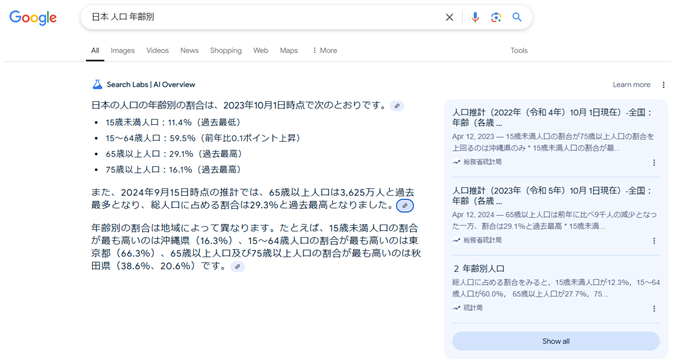Start voice search with the microphone icon
Viewport: 673px width, 362px height.
(475, 17)
